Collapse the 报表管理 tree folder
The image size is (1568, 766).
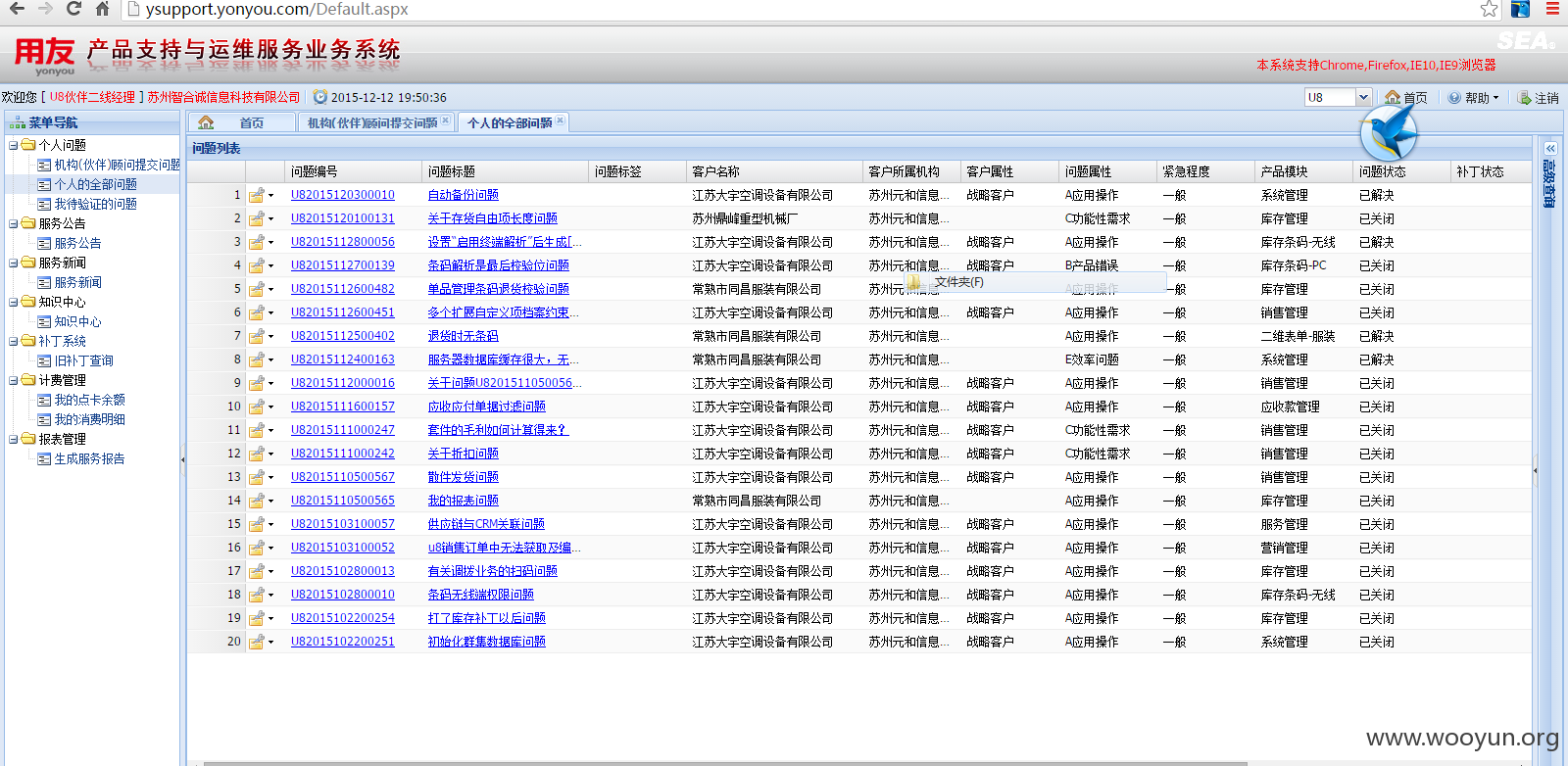click(14, 439)
